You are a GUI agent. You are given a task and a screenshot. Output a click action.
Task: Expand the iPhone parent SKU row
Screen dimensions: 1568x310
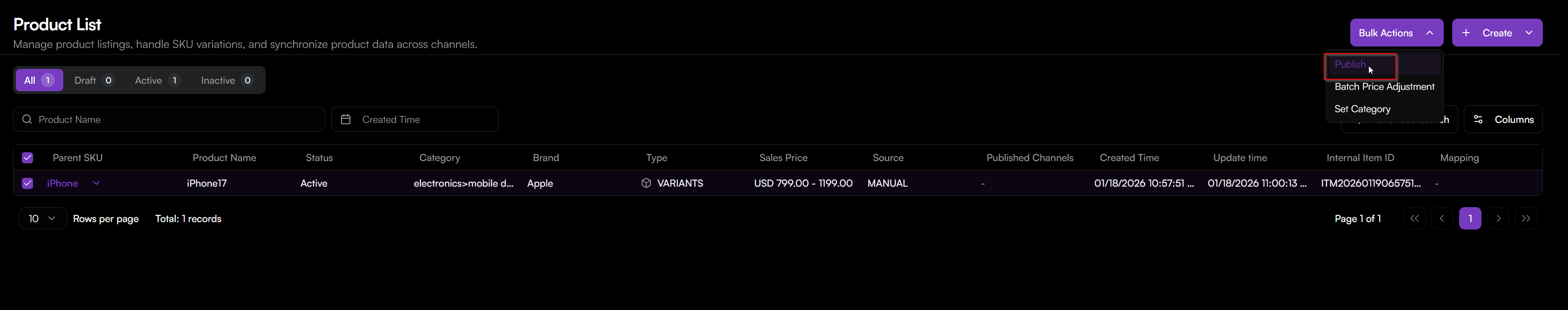click(x=96, y=183)
